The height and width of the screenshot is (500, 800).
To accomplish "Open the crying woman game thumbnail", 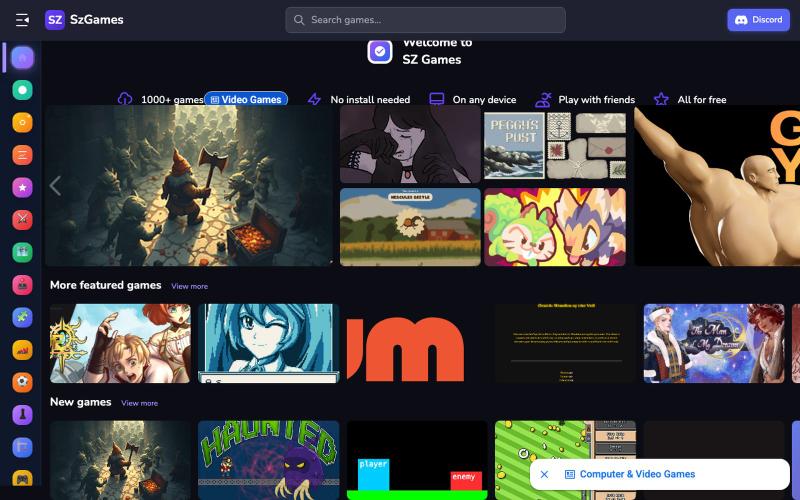I will pyautogui.click(x=410, y=144).
